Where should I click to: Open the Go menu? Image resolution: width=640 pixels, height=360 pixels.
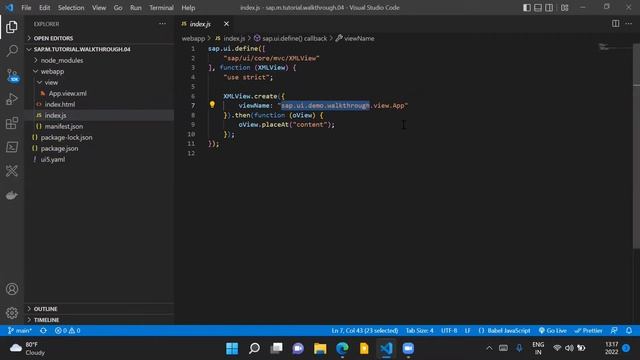(118, 7)
